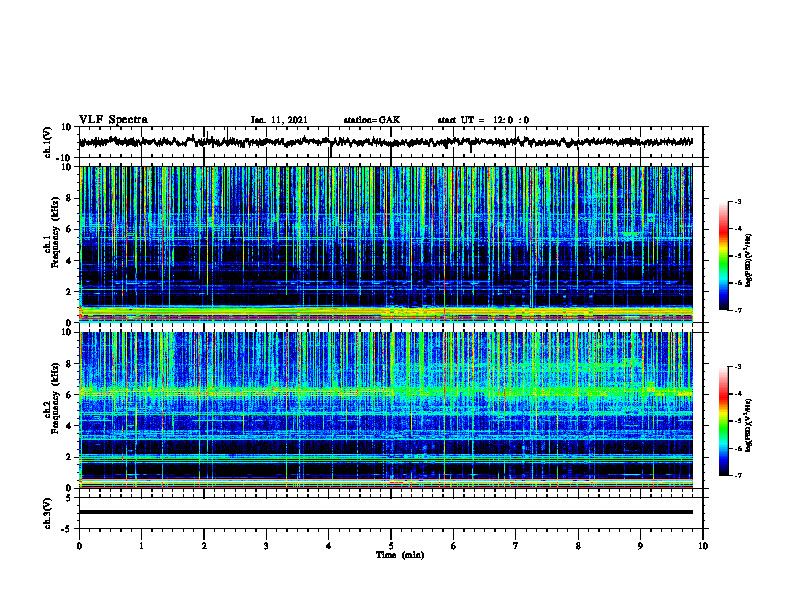Click inside the ch.1 frequency spectrogram
Screen dimensions: 792x612
(x=386, y=244)
